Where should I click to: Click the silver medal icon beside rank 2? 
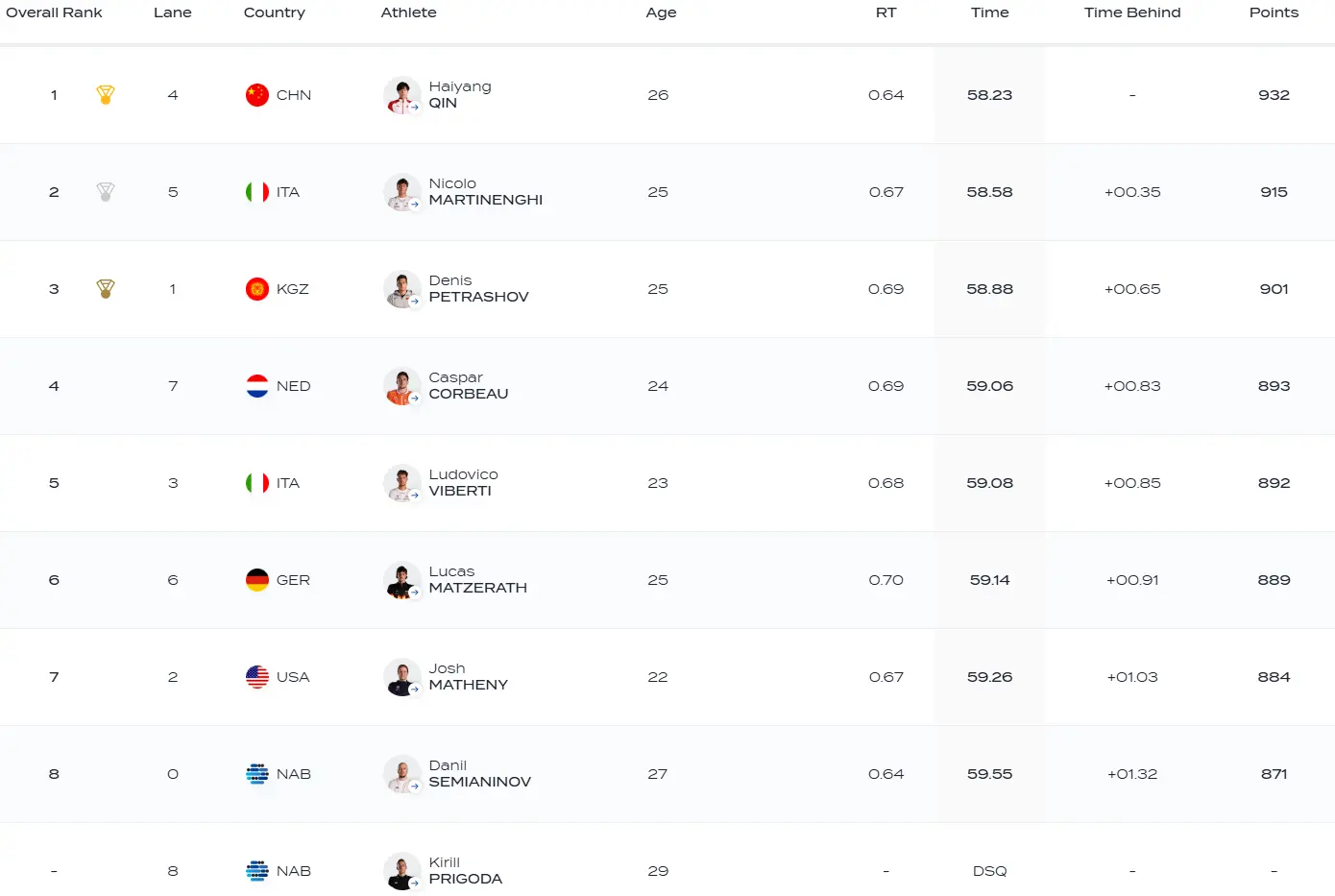pos(106,192)
